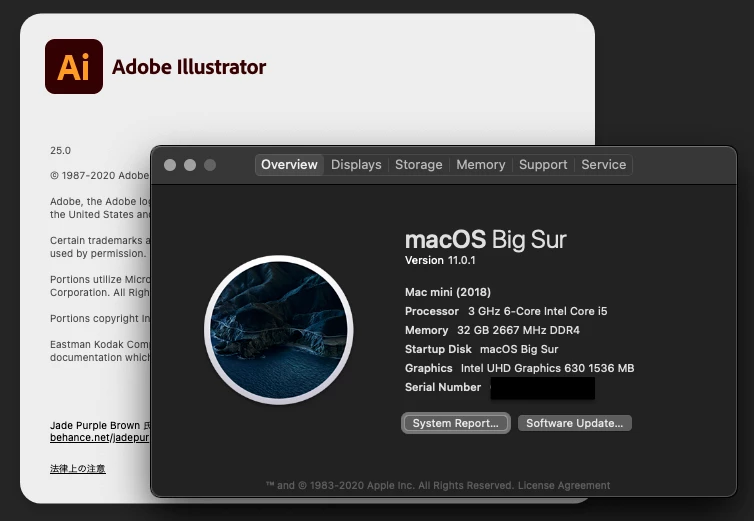Click the 'macOS Big Sur' heading
Image resolution: width=754 pixels, height=521 pixels.
[486, 240]
